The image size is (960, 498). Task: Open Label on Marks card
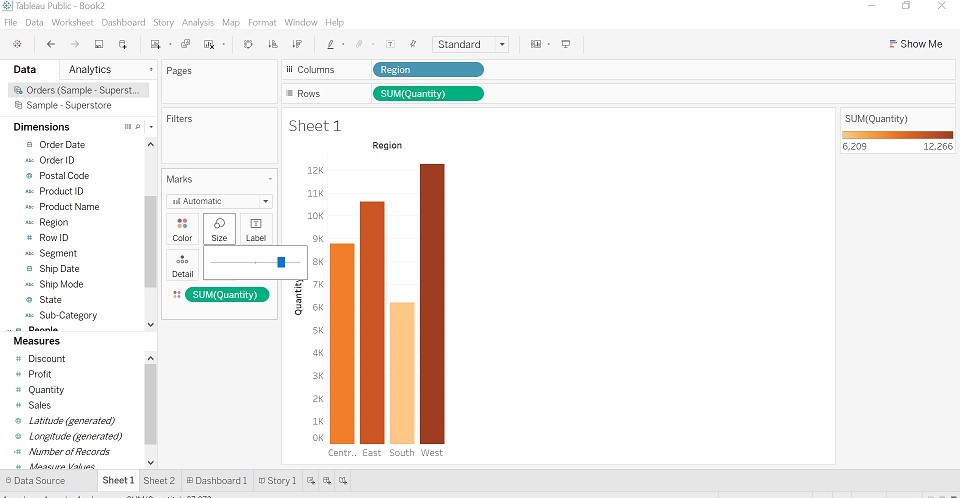[256, 229]
